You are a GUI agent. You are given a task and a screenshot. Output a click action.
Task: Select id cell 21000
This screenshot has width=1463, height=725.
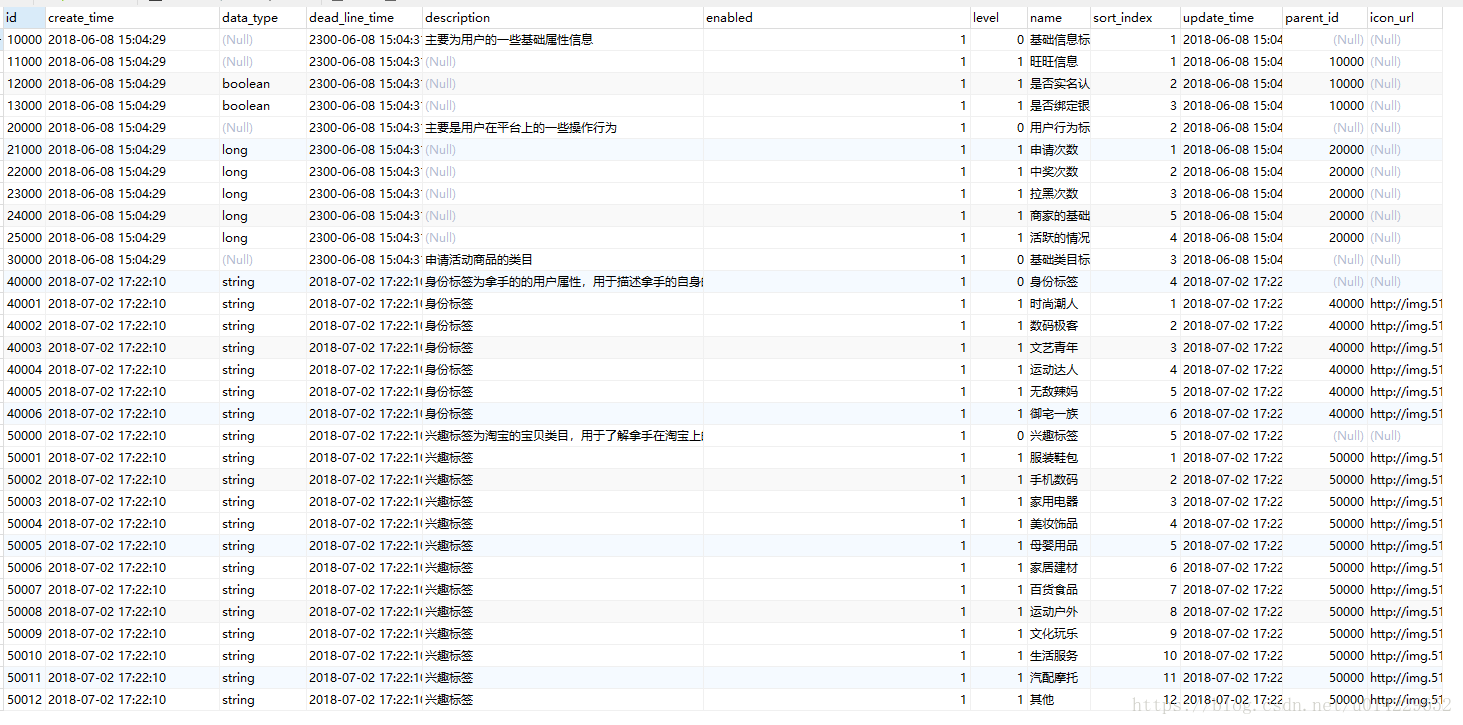(24, 150)
